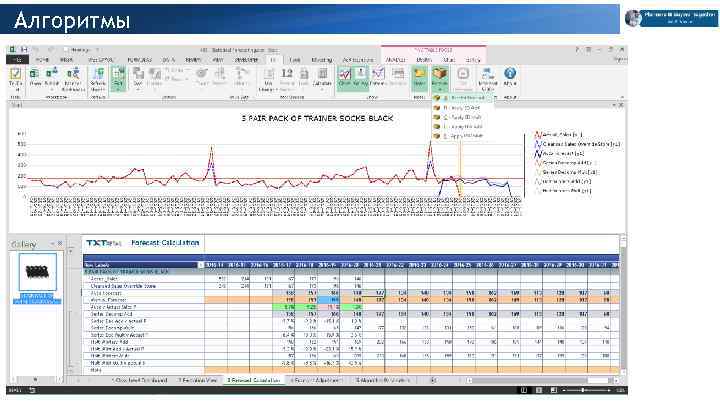Click the blue About info icon

tap(510, 73)
